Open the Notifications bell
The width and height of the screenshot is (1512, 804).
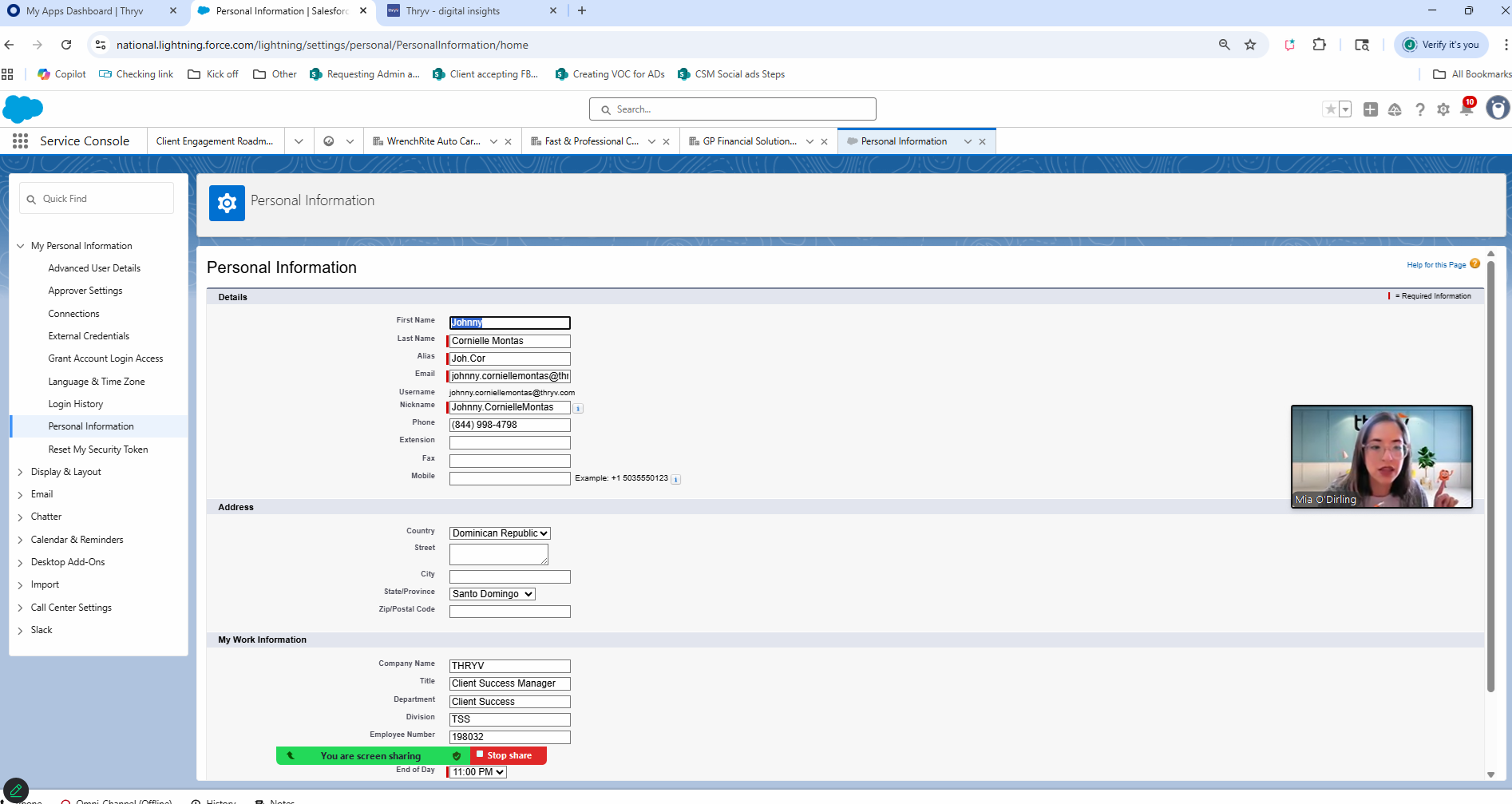tap(1466, 109)
